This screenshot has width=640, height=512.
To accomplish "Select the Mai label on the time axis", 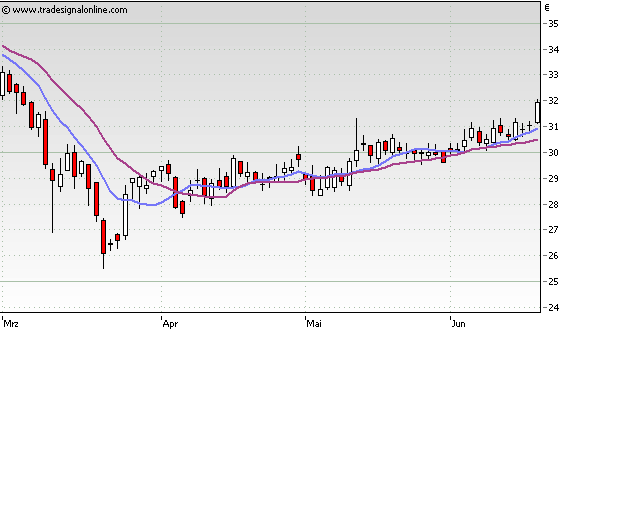I will [314, 324].
